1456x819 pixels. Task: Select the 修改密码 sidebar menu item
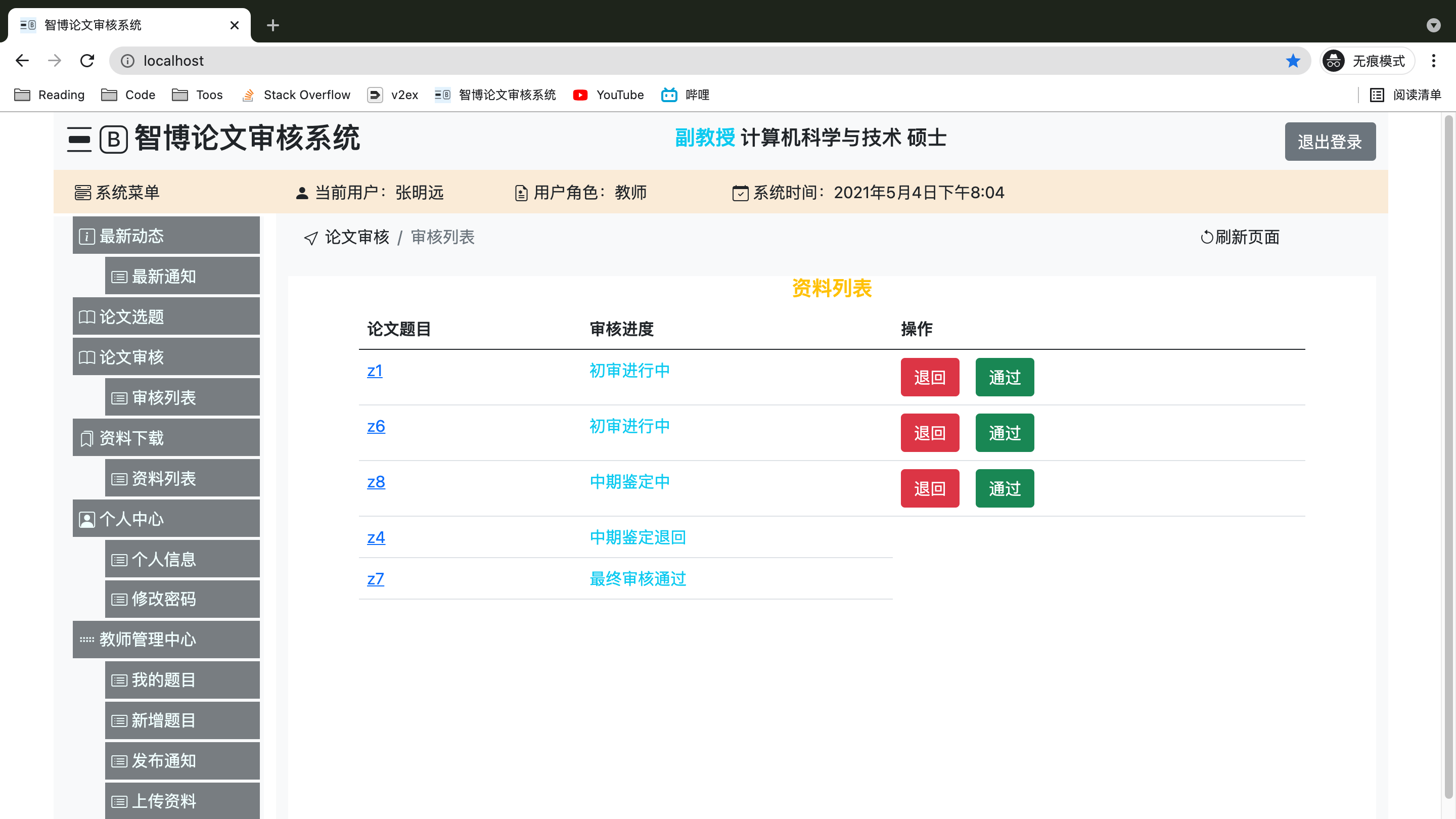point(182,599)
